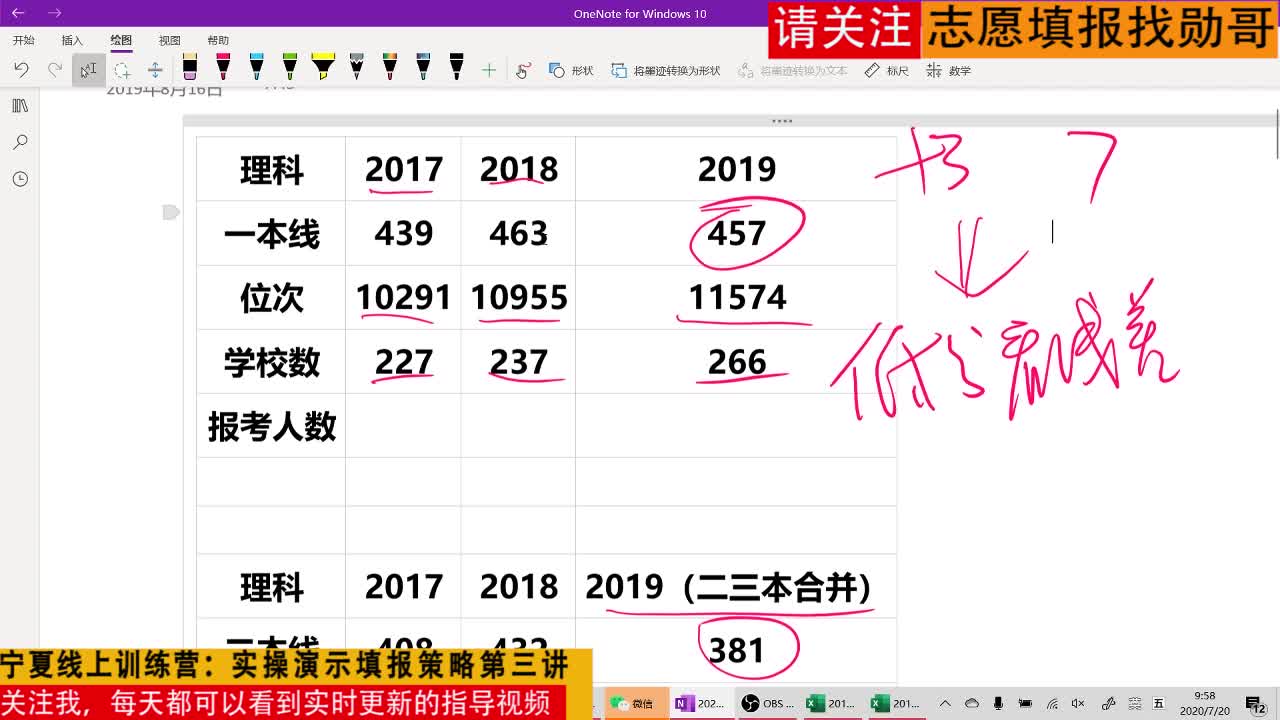Pick the light blue pen
Viewport: 1280px width, 720px height.
pyautogui.click(x=257, y=68)
